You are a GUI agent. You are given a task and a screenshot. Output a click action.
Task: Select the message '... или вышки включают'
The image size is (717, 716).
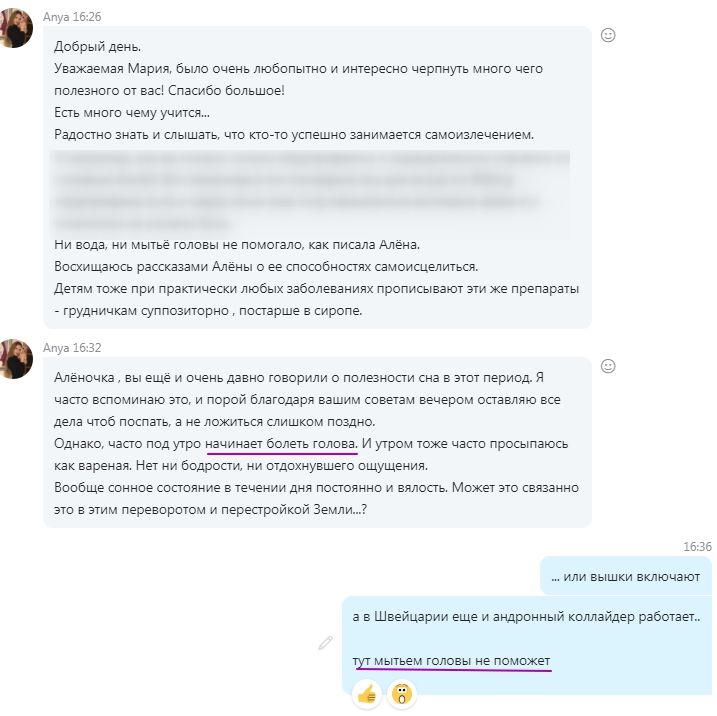click(x=626, y=576)
